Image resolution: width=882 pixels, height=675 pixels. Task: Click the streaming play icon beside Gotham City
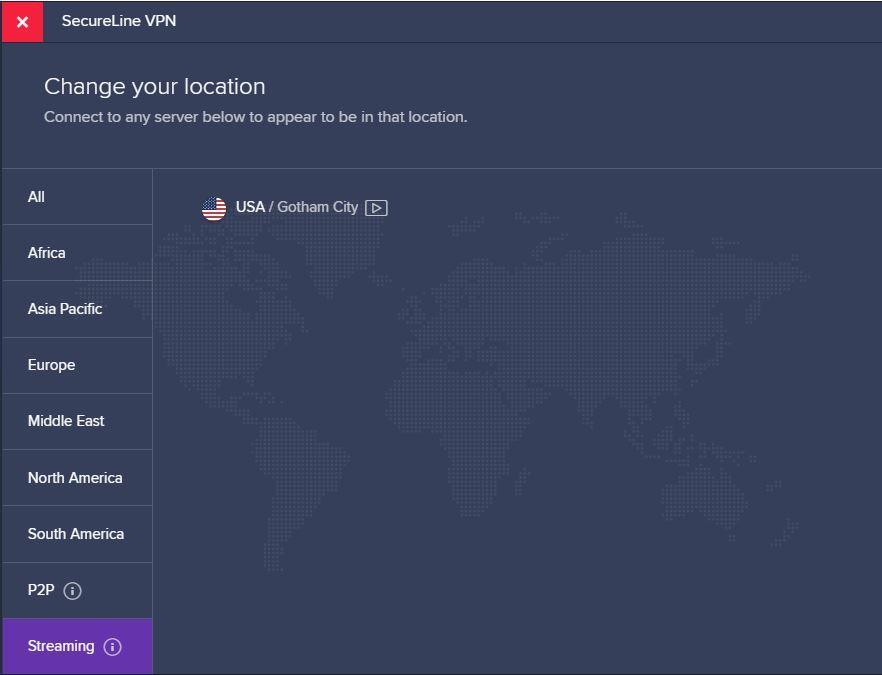click(376, 208)
